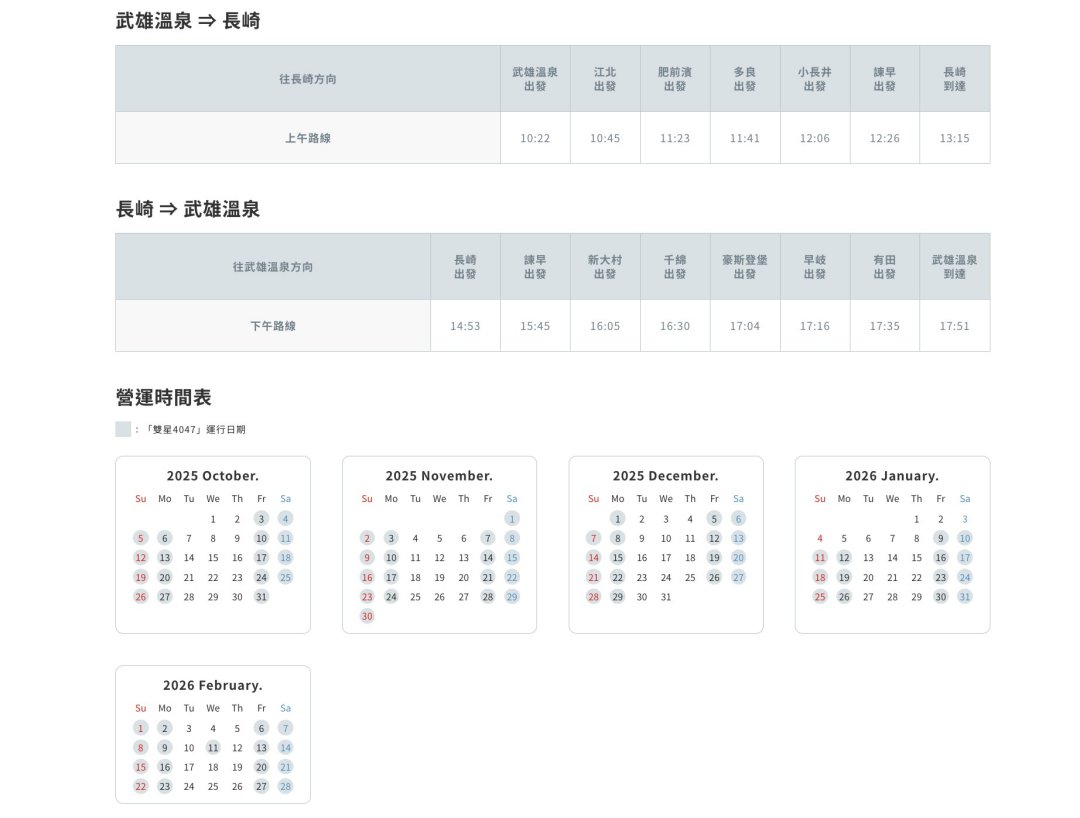Select December 5 in the calendar

(714, 519)
